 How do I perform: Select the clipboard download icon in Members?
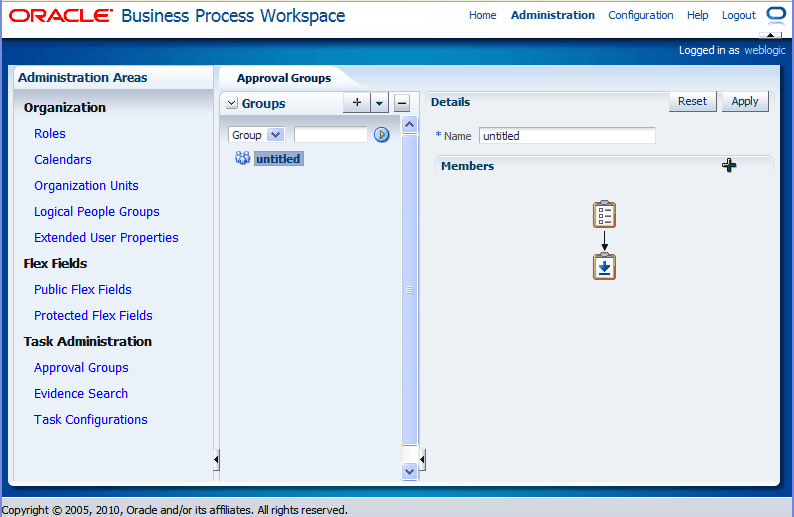coord(604,266)
